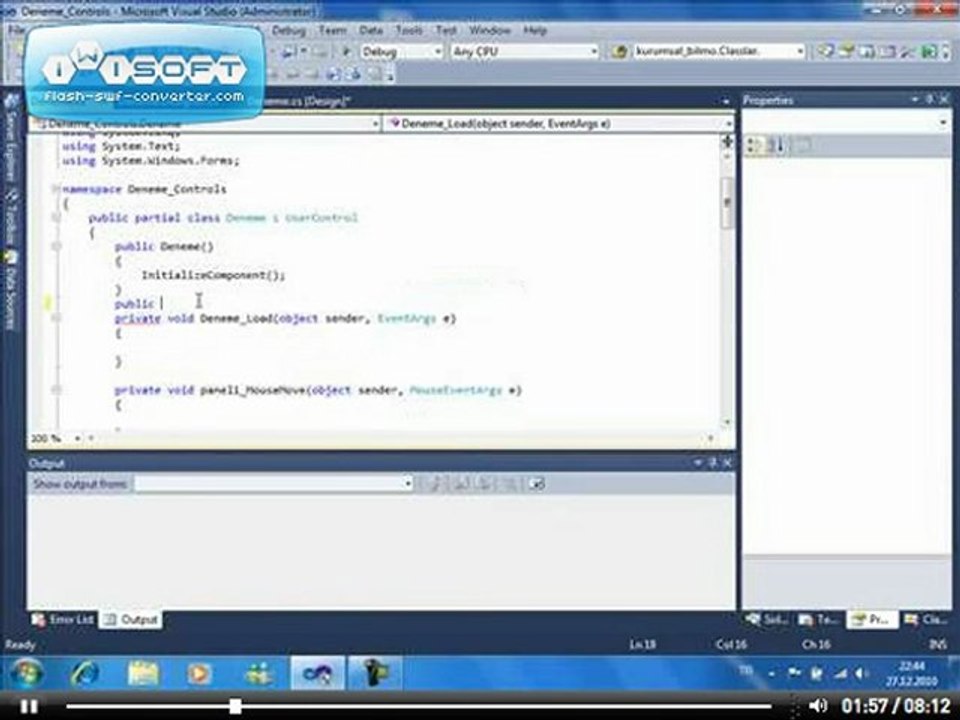The image size is (960, 720).
Task: Click the editor split handle above the scrollbar
Action: coord(727,141)
